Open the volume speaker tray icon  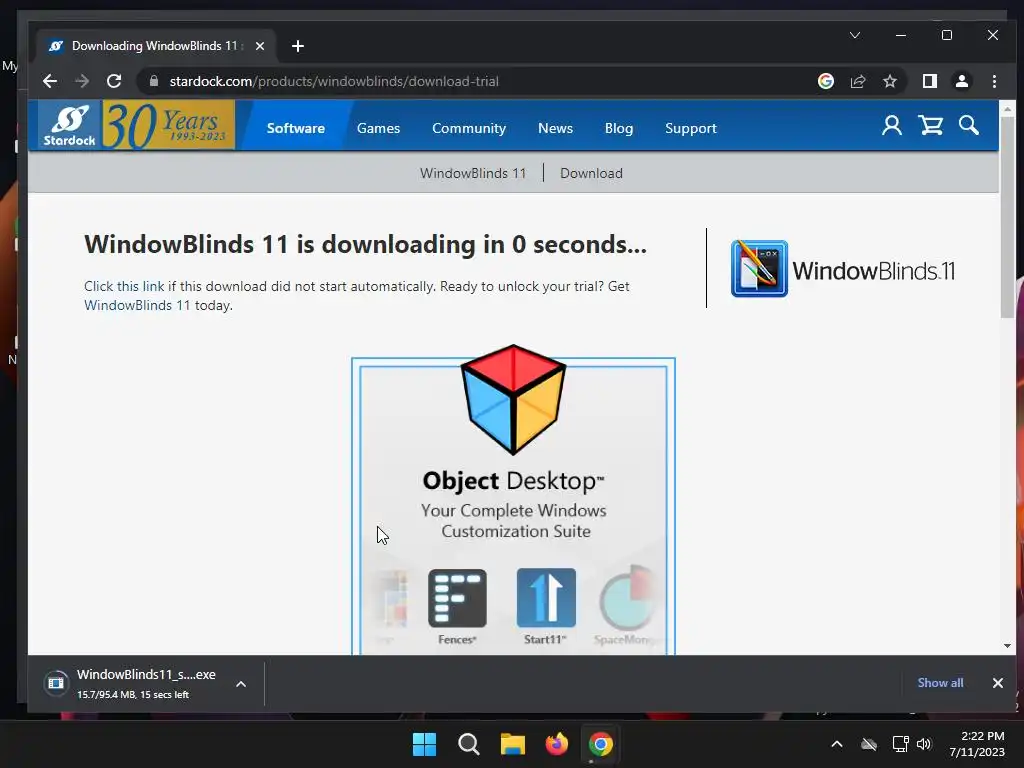pos(924,744)
